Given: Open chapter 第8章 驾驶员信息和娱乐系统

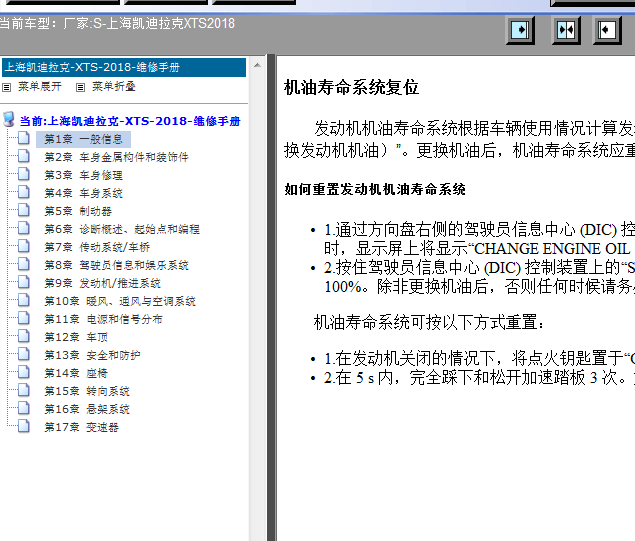Looking at the screenshot, I should click(116, 265).
